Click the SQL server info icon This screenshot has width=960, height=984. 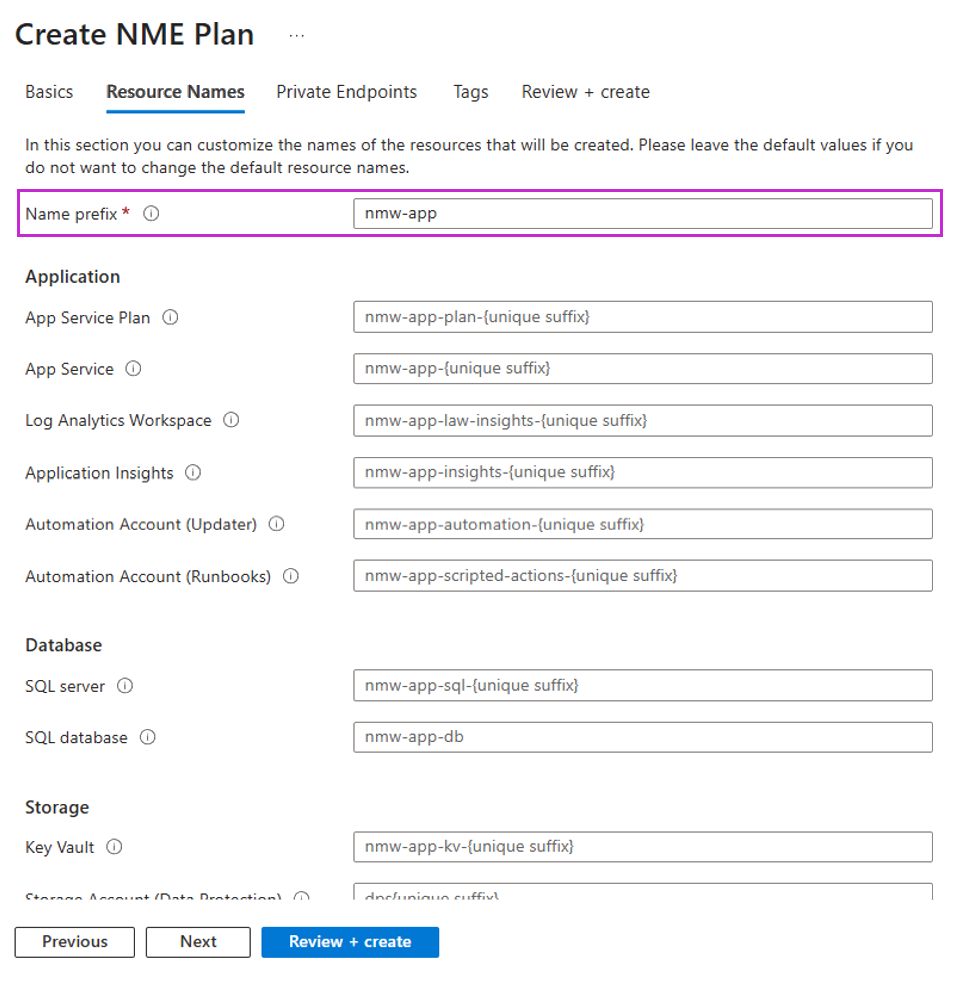point(126,686)
